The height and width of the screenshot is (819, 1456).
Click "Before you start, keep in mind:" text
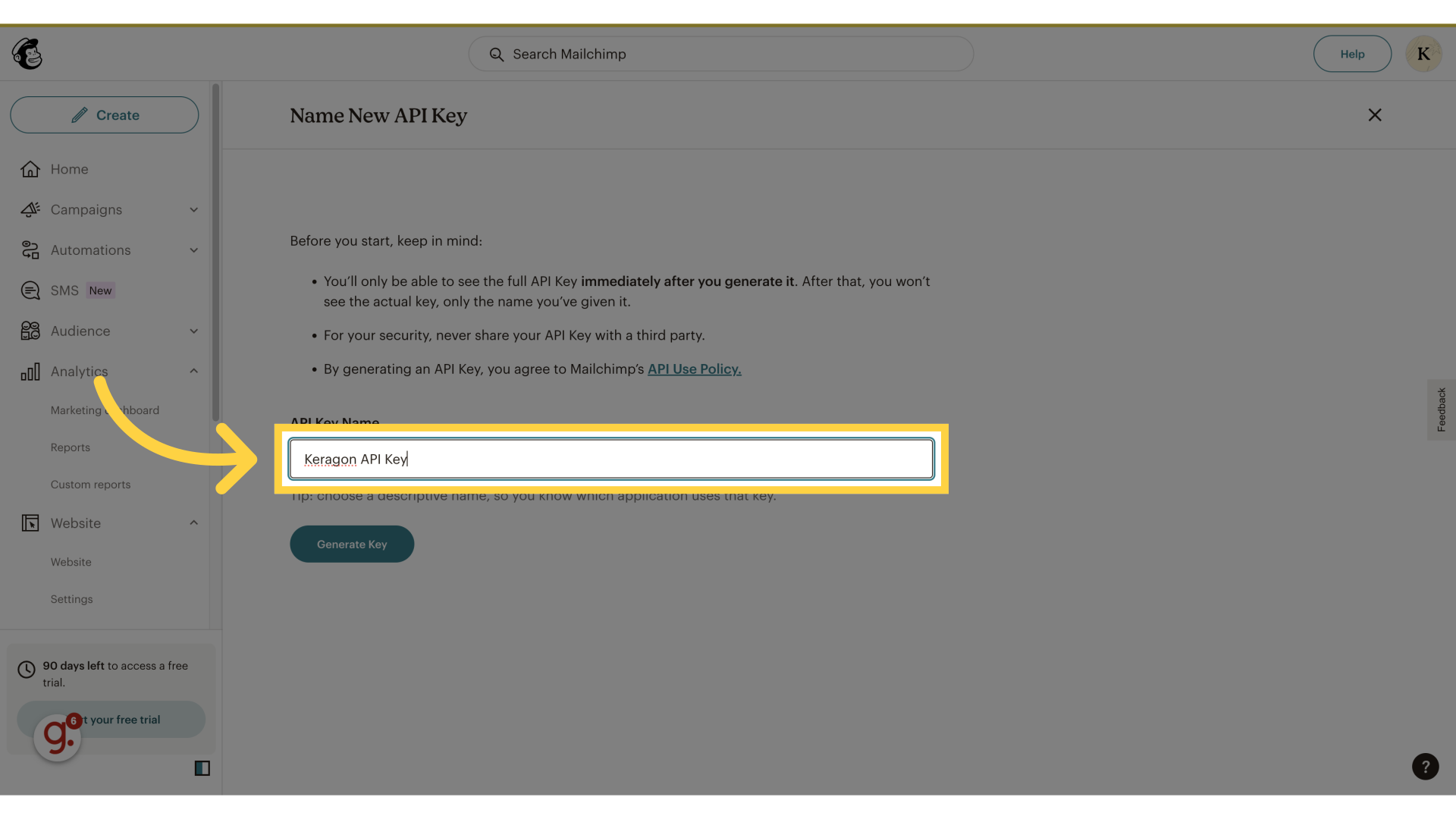[x=386, y=241]
